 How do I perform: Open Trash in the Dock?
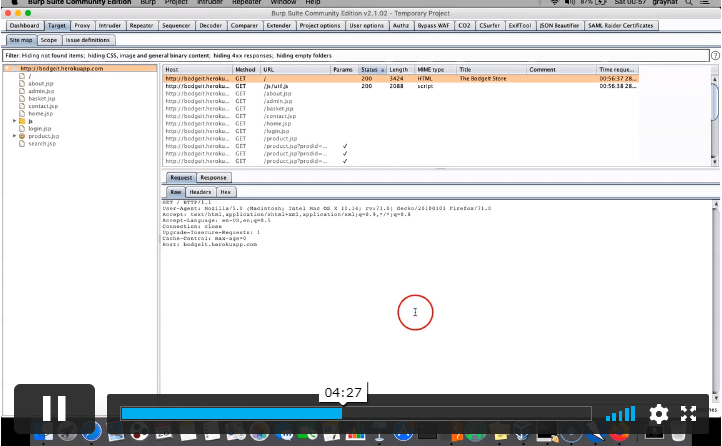pos(678,432)
